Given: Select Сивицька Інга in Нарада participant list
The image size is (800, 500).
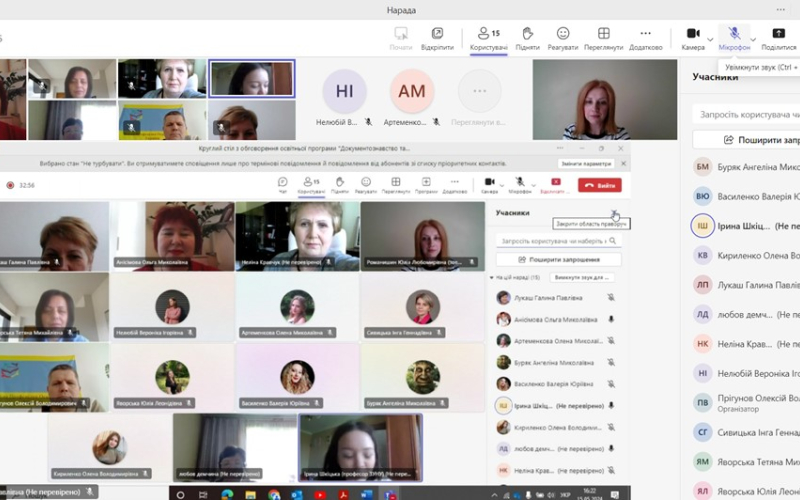Looking at the screenshot, I should (x=746, y=433).
